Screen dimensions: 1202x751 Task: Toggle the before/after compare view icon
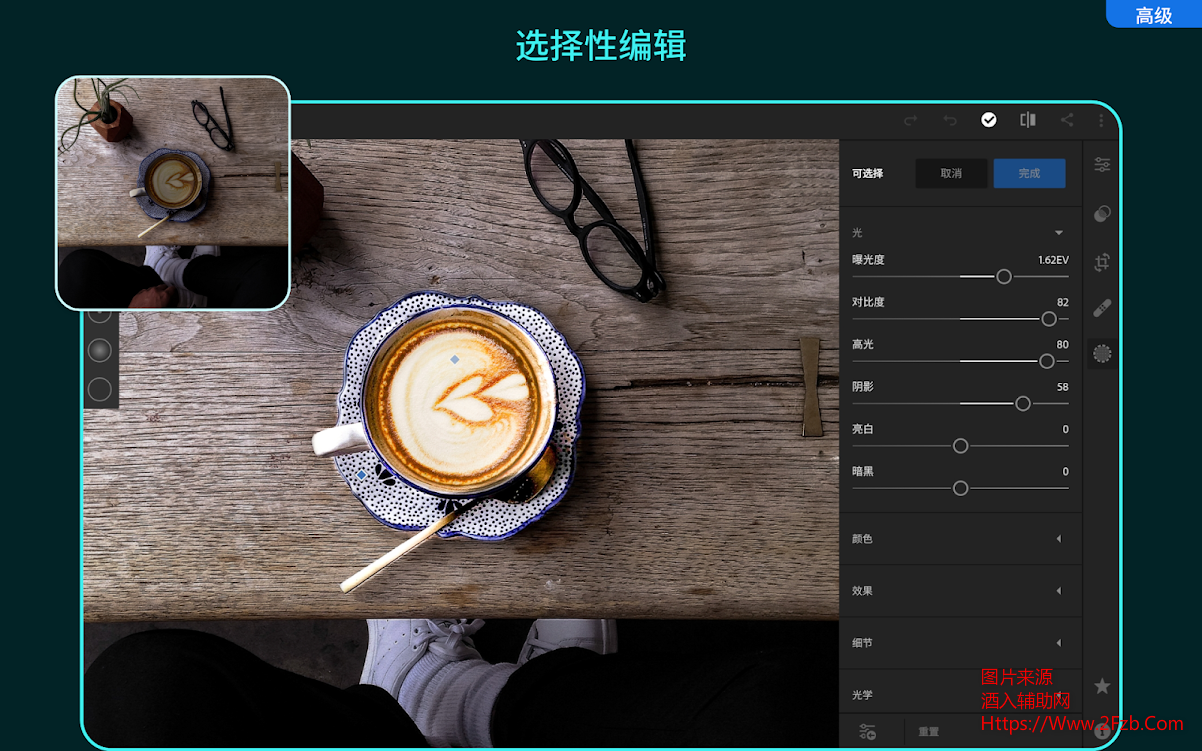click(1028, 120)
